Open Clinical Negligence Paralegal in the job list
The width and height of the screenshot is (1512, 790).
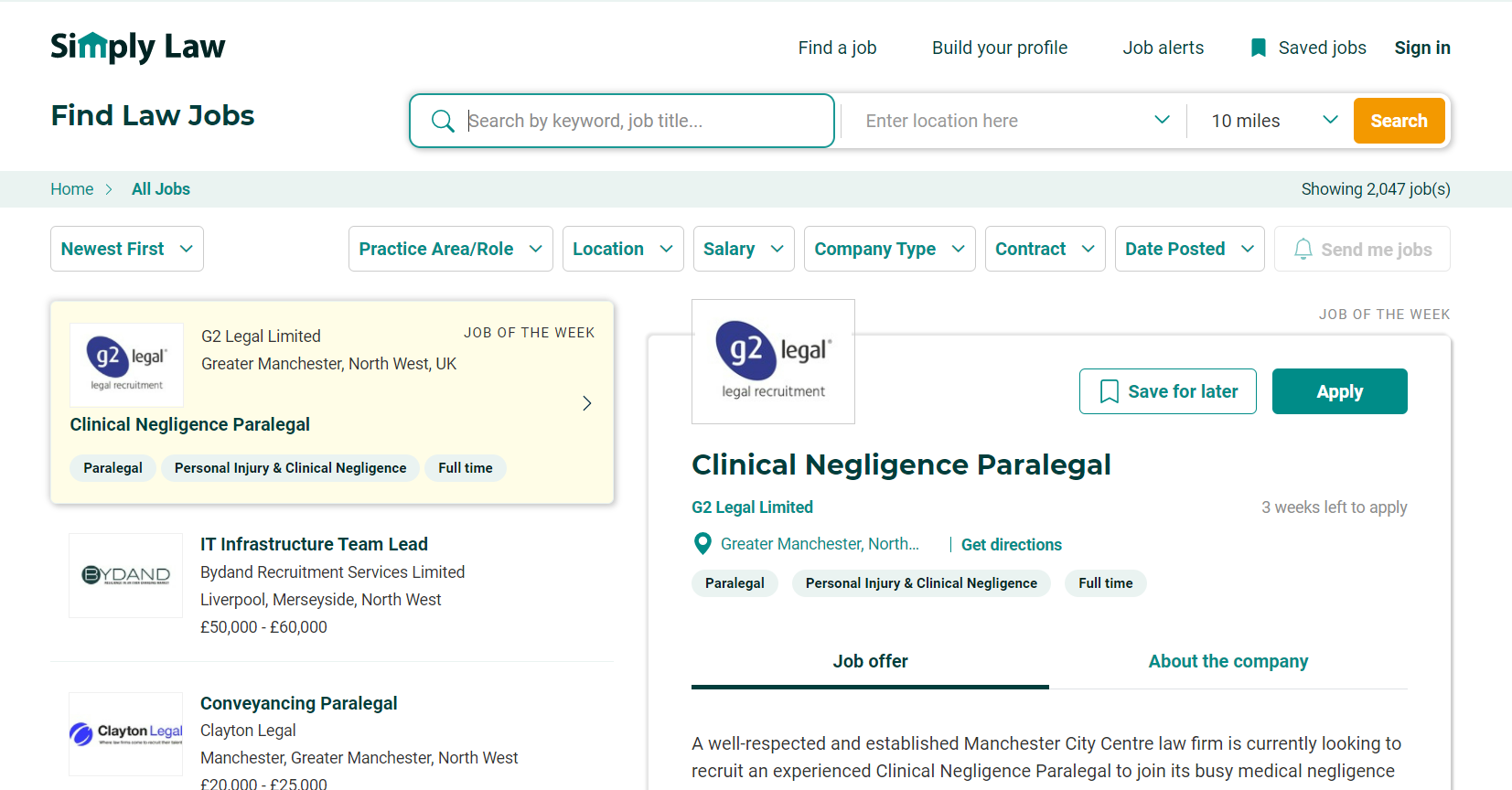click(x=189, y=424)
